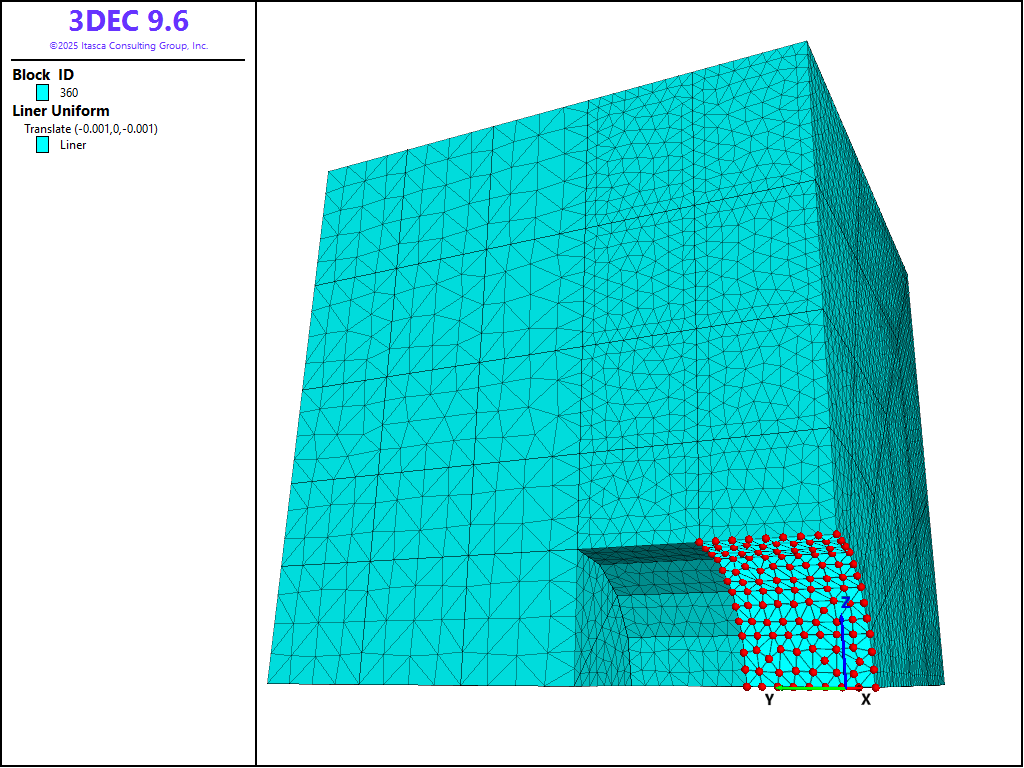Open the Itasca Consulting Group copyright link
This screenshot has height=768, width=1024.
click(128, 46)
